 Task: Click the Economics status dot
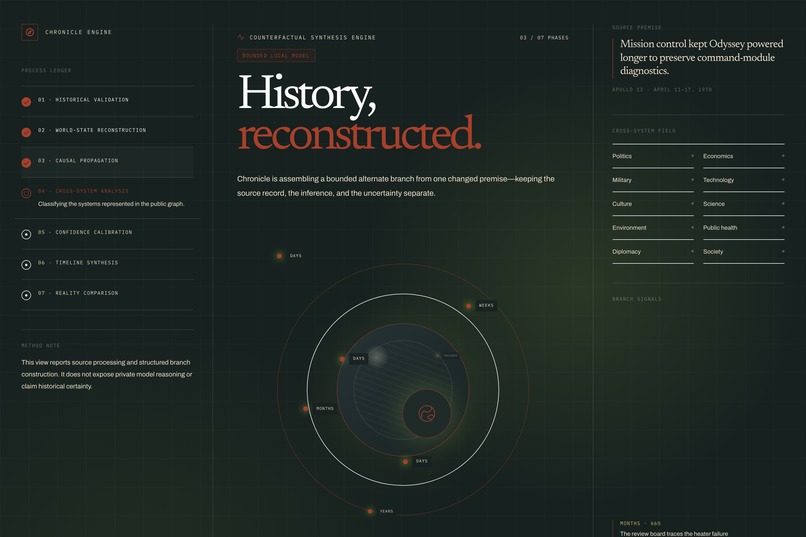pos(783,156)
